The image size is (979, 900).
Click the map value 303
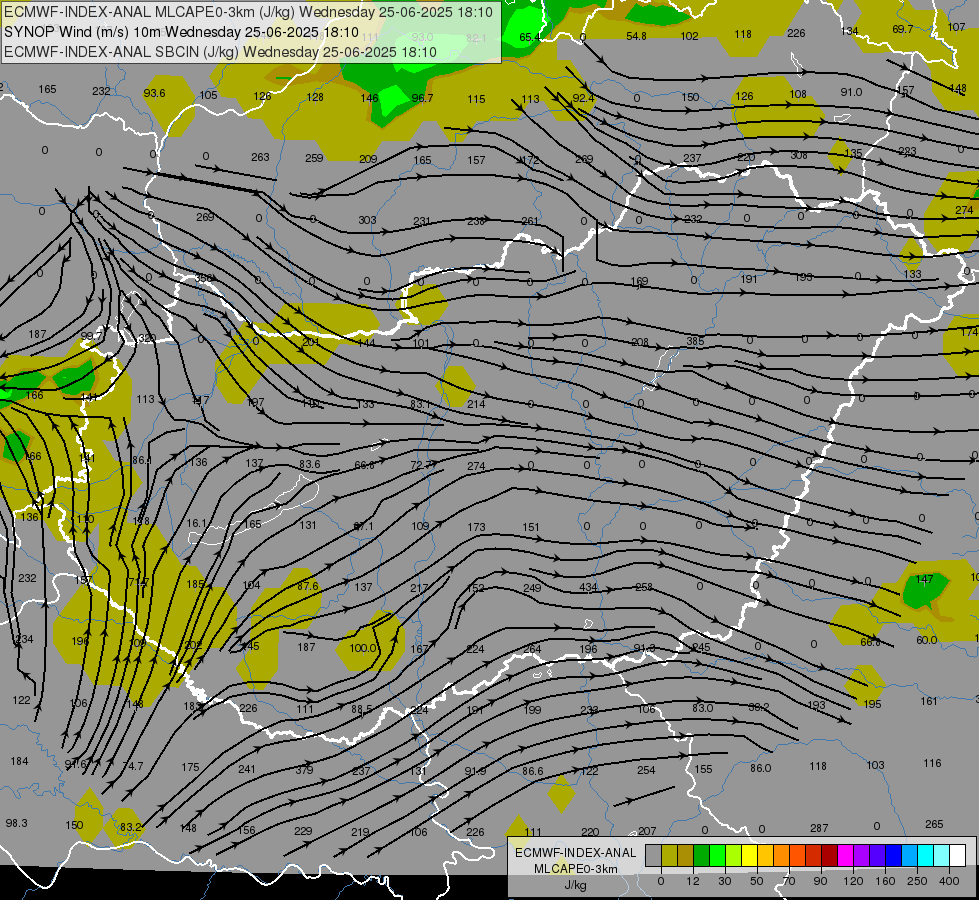tap(367, 220)
